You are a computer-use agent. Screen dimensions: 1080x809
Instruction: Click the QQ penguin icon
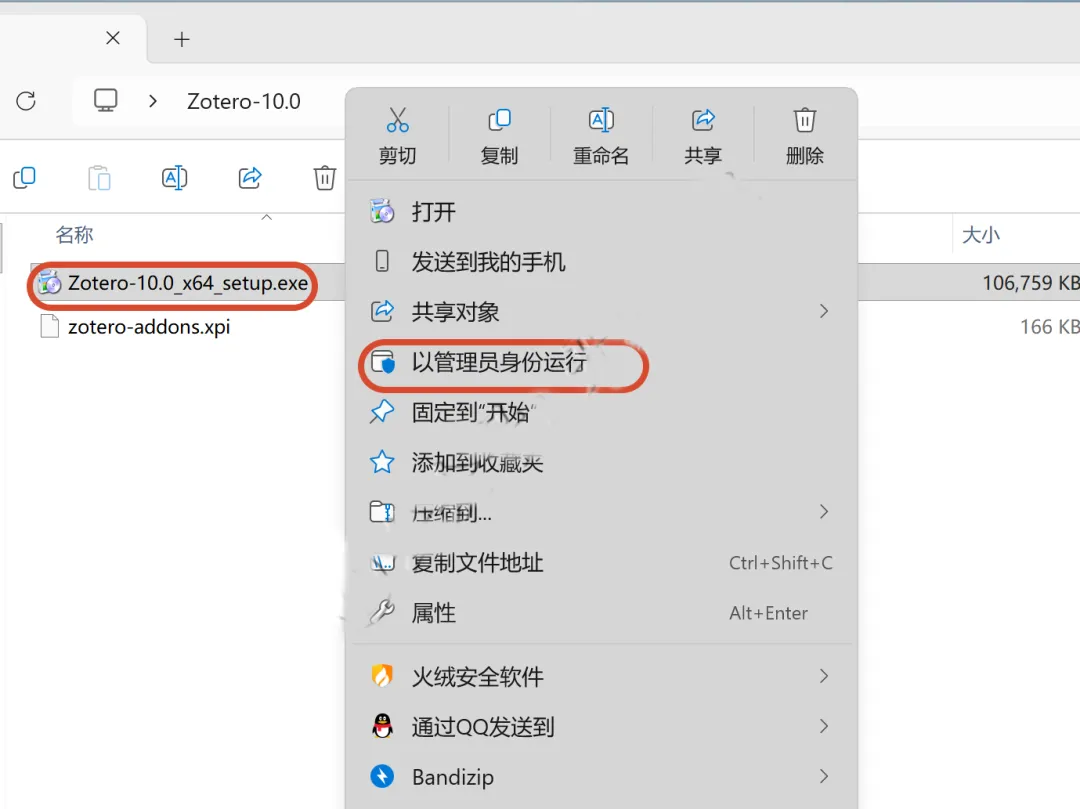[382, 726]
